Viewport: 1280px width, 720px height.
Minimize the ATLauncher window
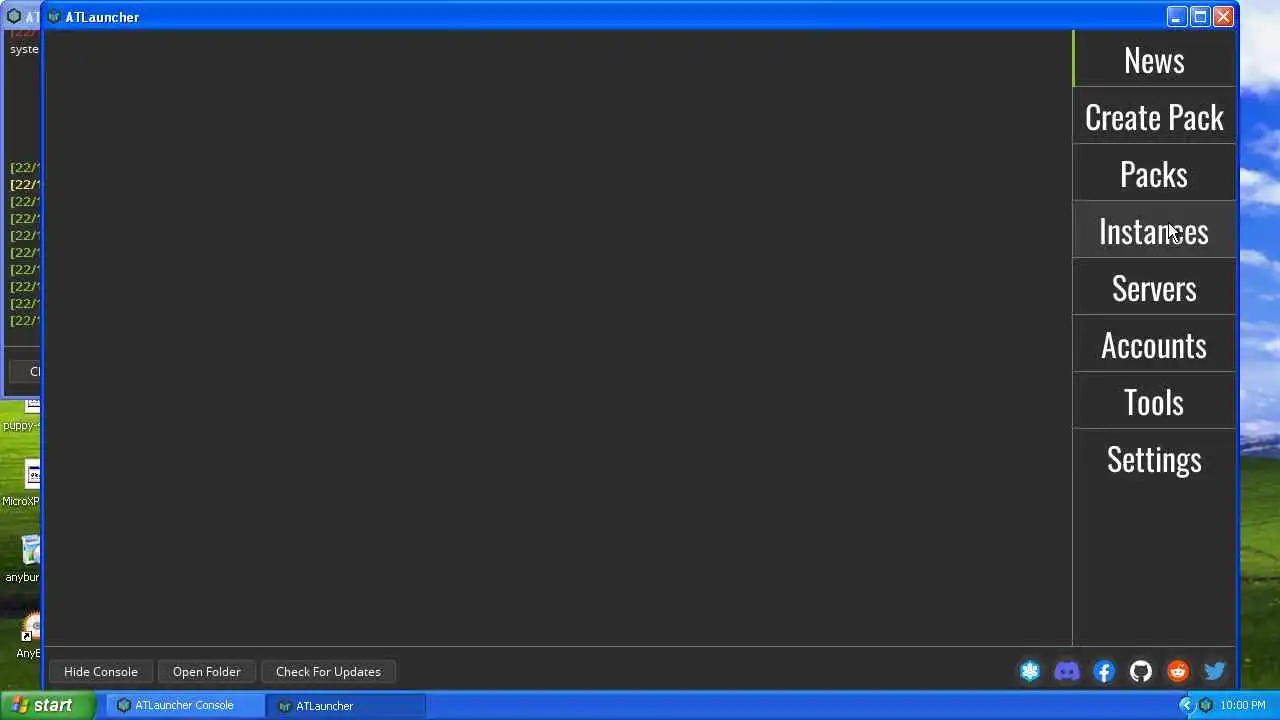tap(1176, 17)
